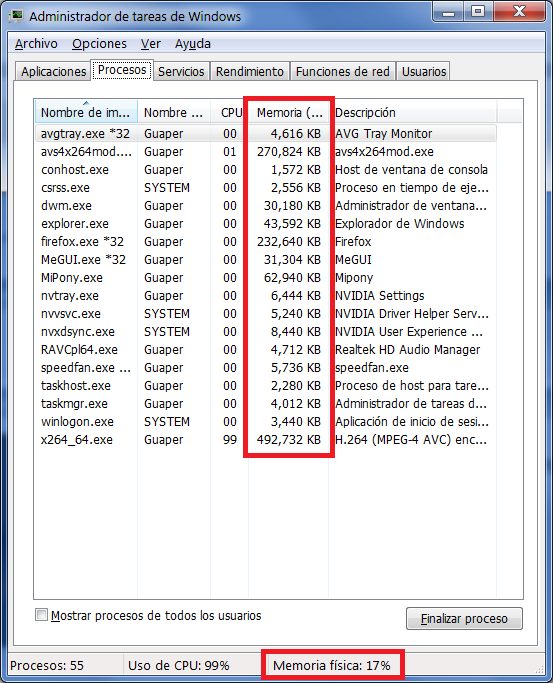Sort processes by CPU column header

pos(230,112)
